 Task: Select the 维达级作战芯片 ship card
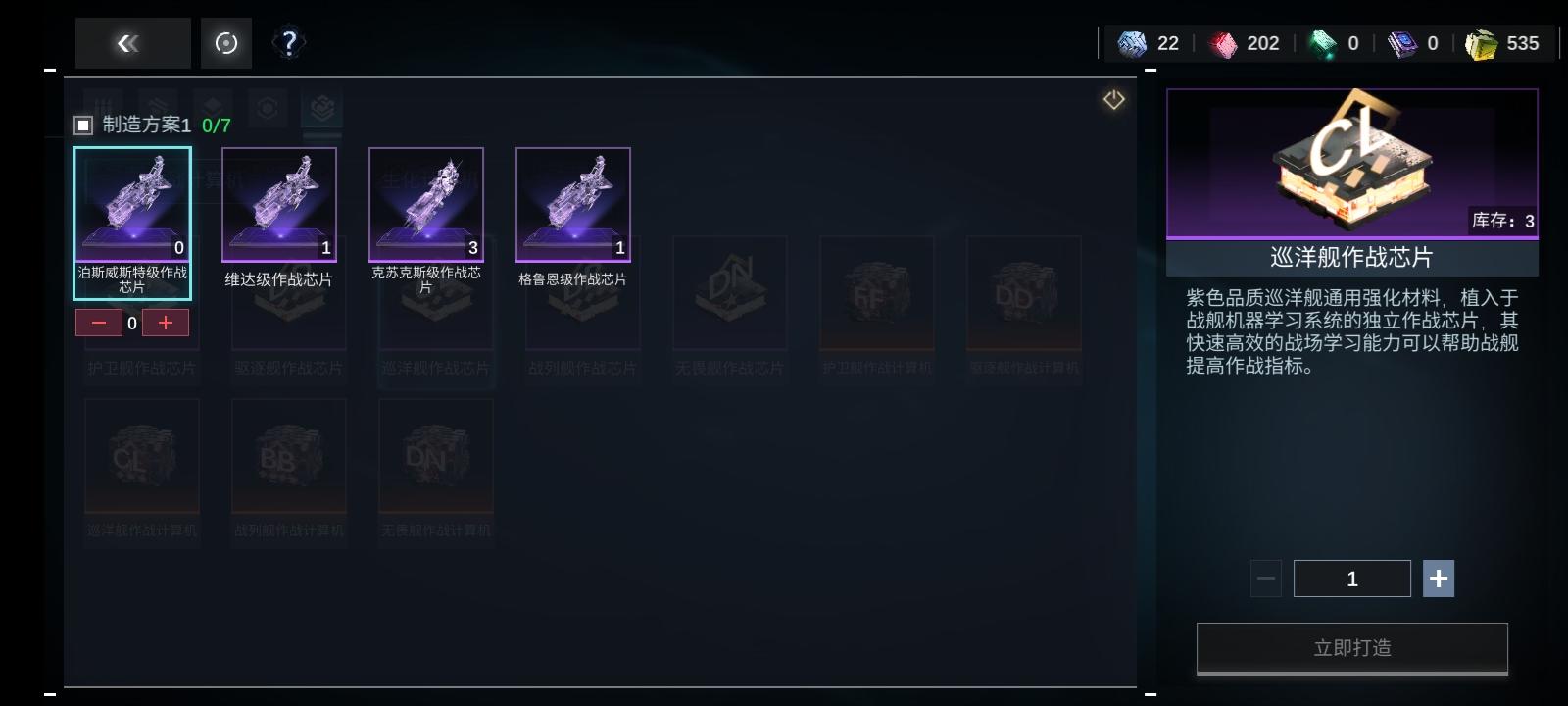[x=279, y=220]
